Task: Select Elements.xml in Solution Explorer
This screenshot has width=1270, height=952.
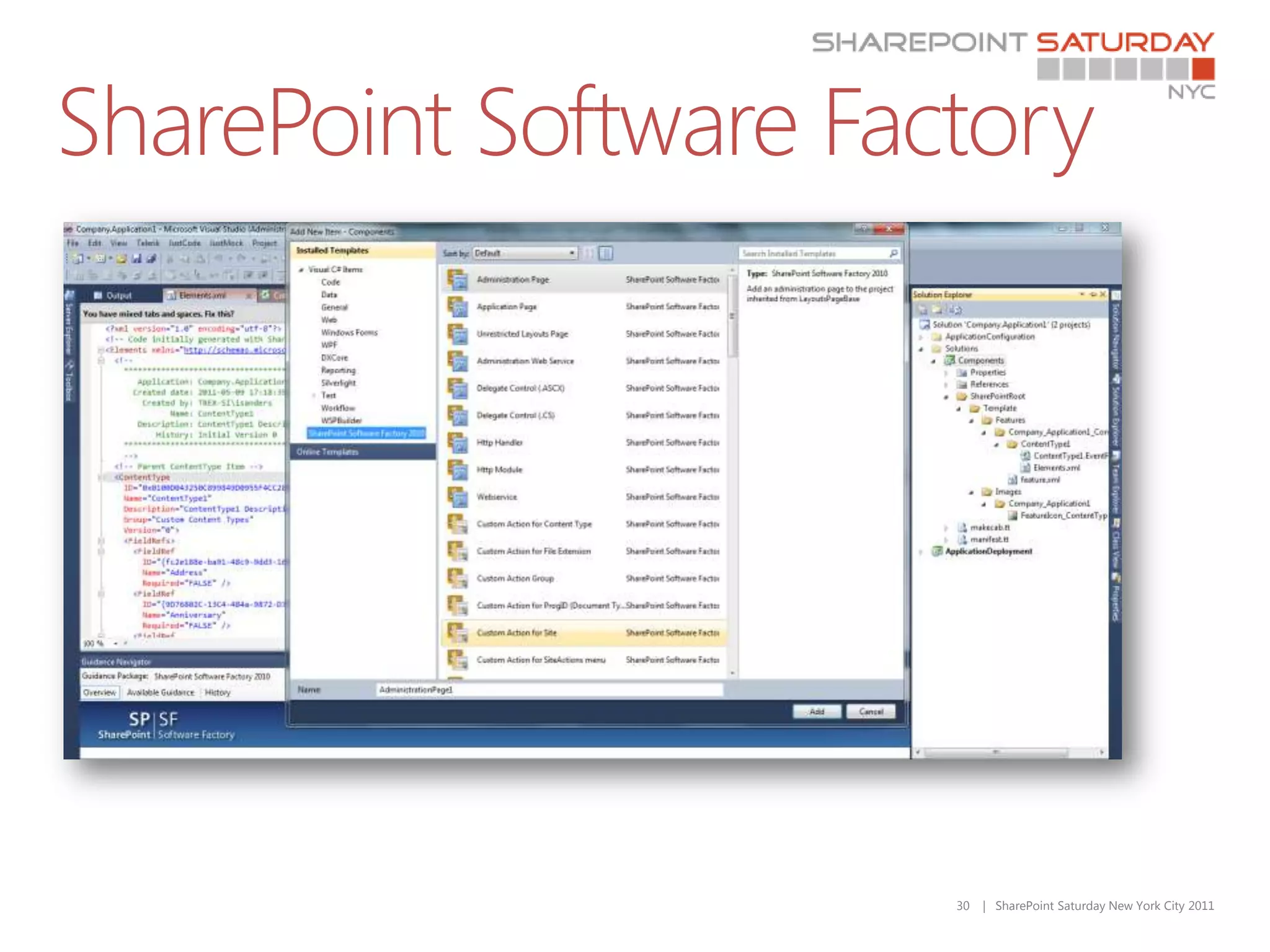Action: click(x=1056, y=468)
